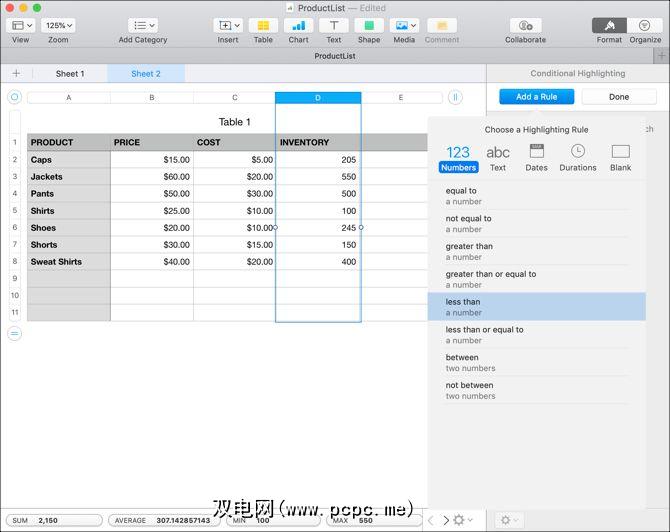Select the Text rule tab
670x532 pixels.
pos(497,156)
